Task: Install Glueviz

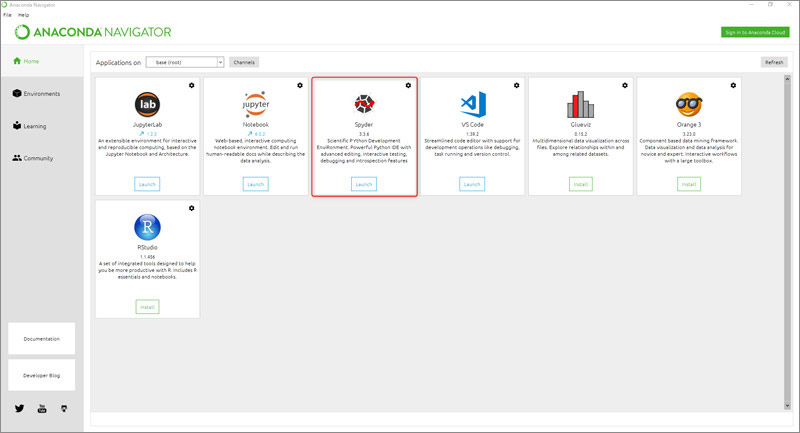Action: tap(581, 184)
